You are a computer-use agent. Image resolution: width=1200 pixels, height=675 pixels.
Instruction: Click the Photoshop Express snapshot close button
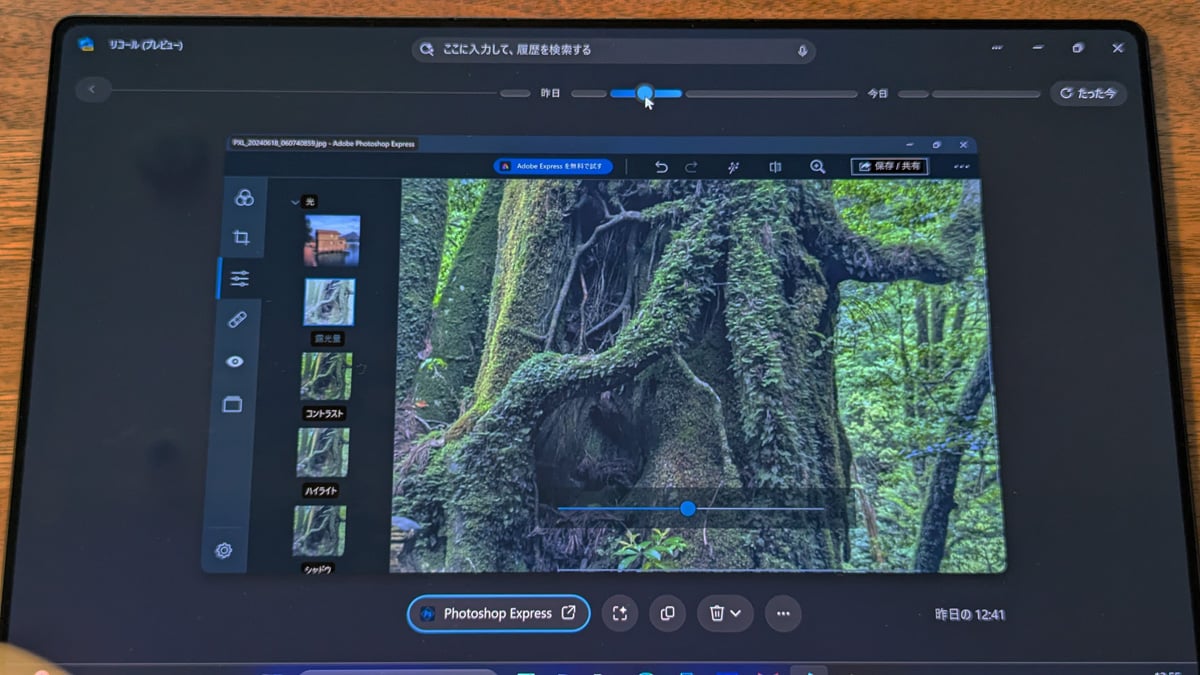[964, 145]
